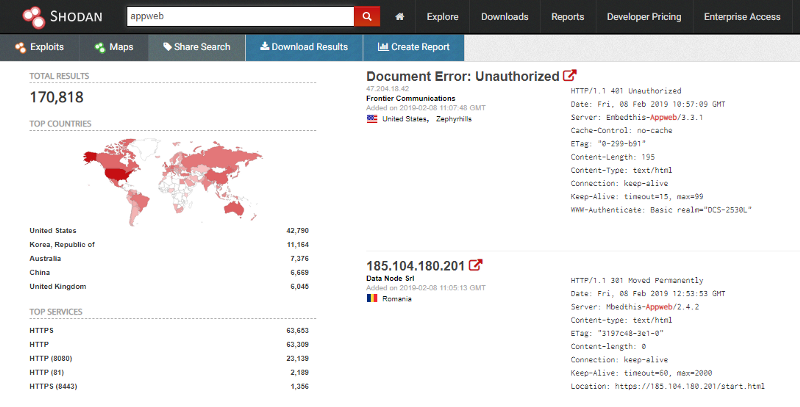Filter by Korea, Republic of
The width and height of the screenshot is (800, 407).
point(62,244)
